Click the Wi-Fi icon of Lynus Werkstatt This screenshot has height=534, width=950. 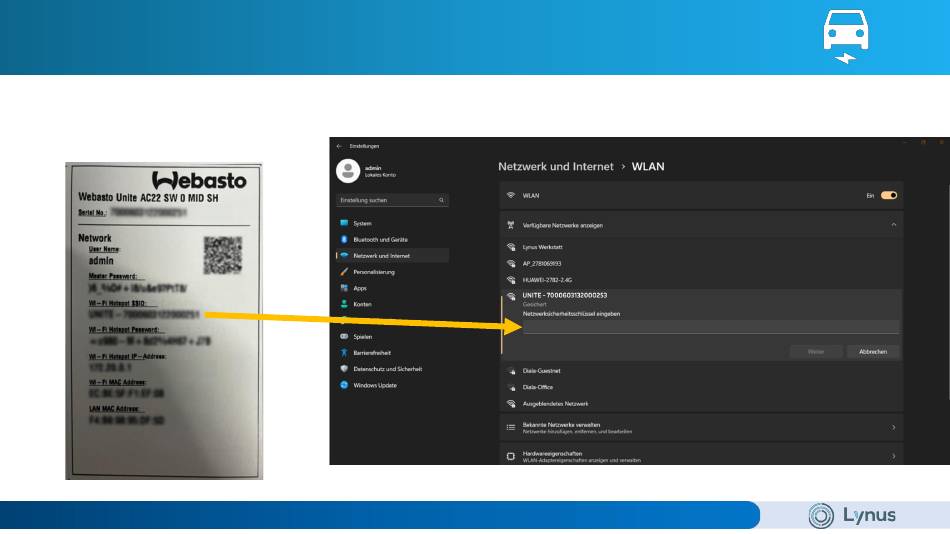coord(511,247)
